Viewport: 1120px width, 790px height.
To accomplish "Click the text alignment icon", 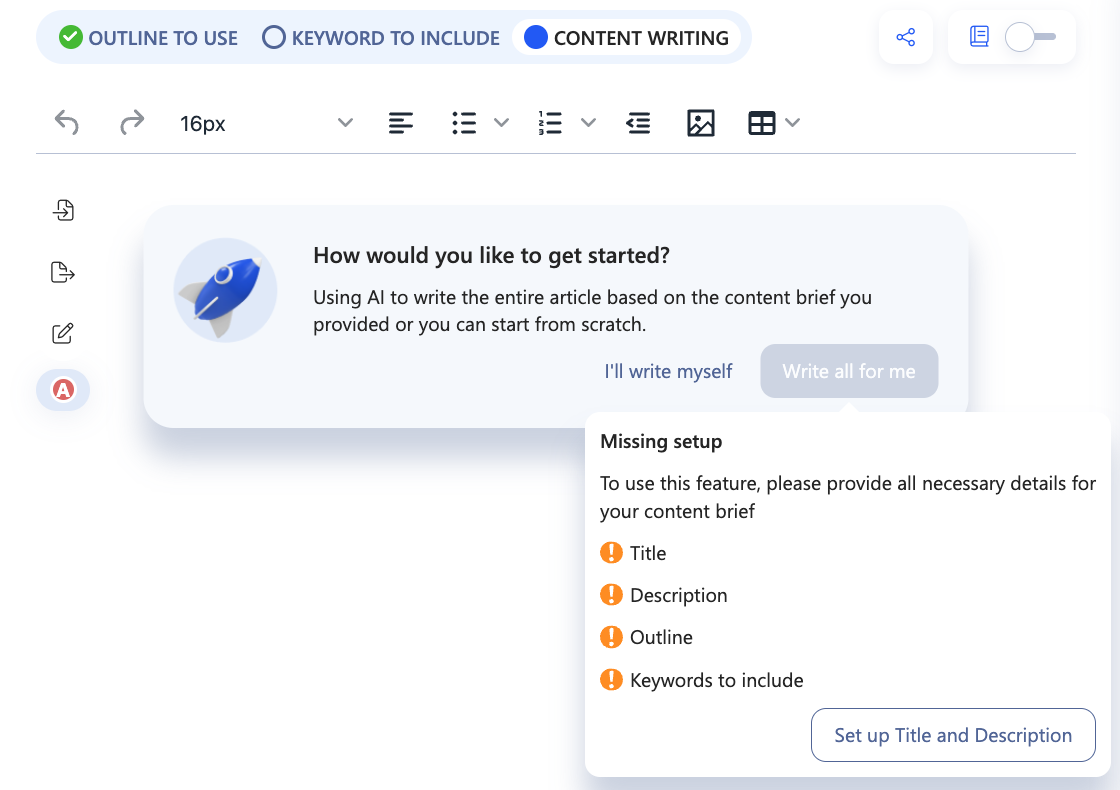I will click(x=401, y=123).
